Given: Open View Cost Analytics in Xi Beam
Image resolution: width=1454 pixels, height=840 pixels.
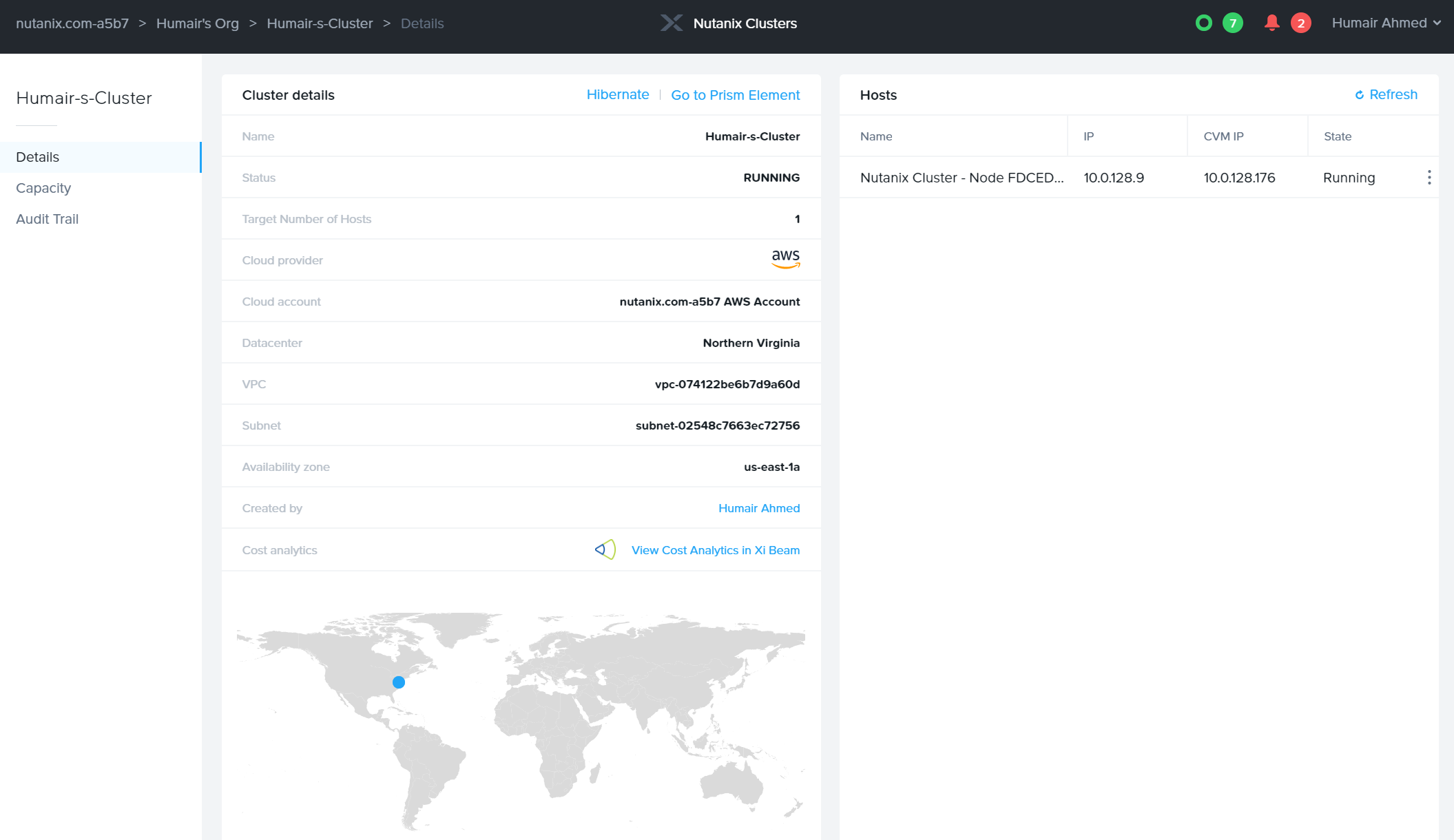Looking at the screenshot, I should click(716, 550).
